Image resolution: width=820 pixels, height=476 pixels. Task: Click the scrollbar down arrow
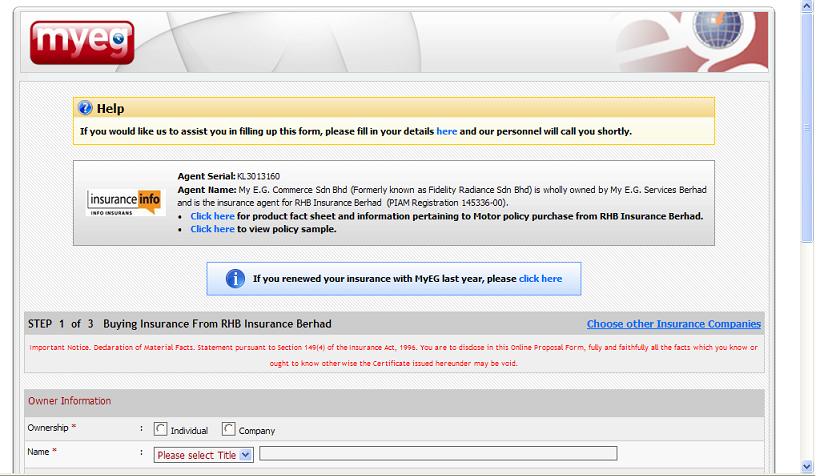[807, 466]
